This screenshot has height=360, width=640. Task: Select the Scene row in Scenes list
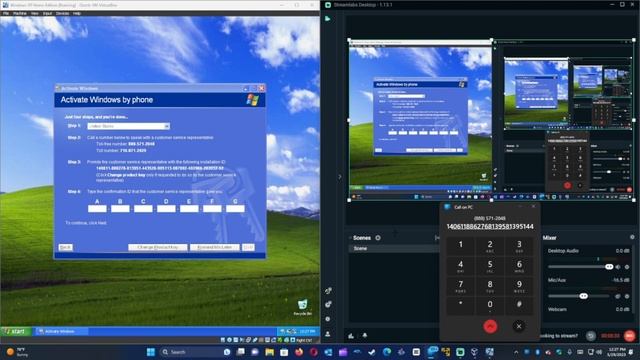coord(393,248)
